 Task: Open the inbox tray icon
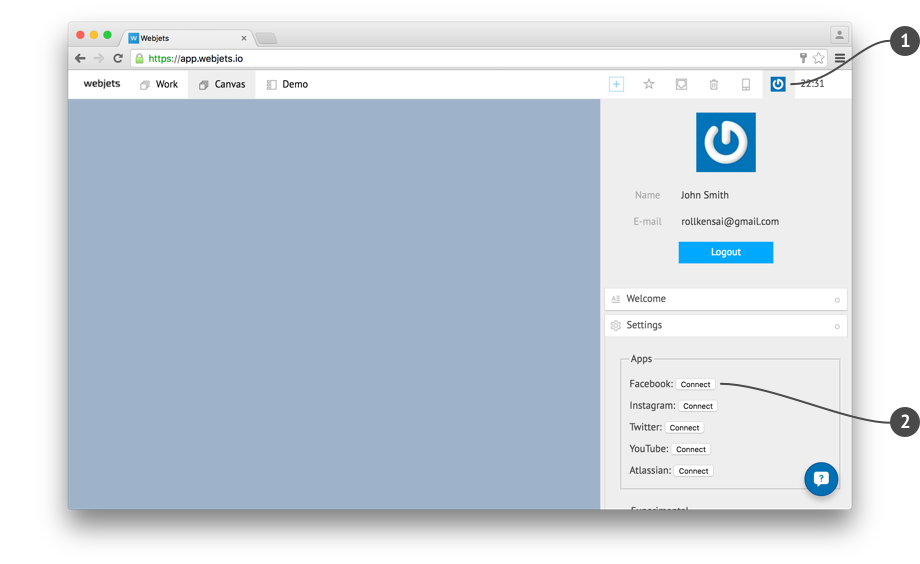[681, 85]
